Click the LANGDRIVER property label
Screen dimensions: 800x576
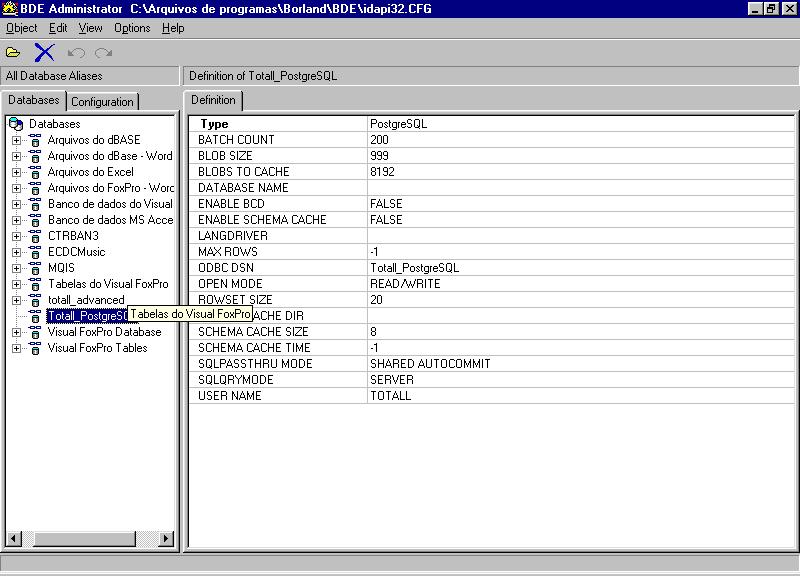(233, 236)
